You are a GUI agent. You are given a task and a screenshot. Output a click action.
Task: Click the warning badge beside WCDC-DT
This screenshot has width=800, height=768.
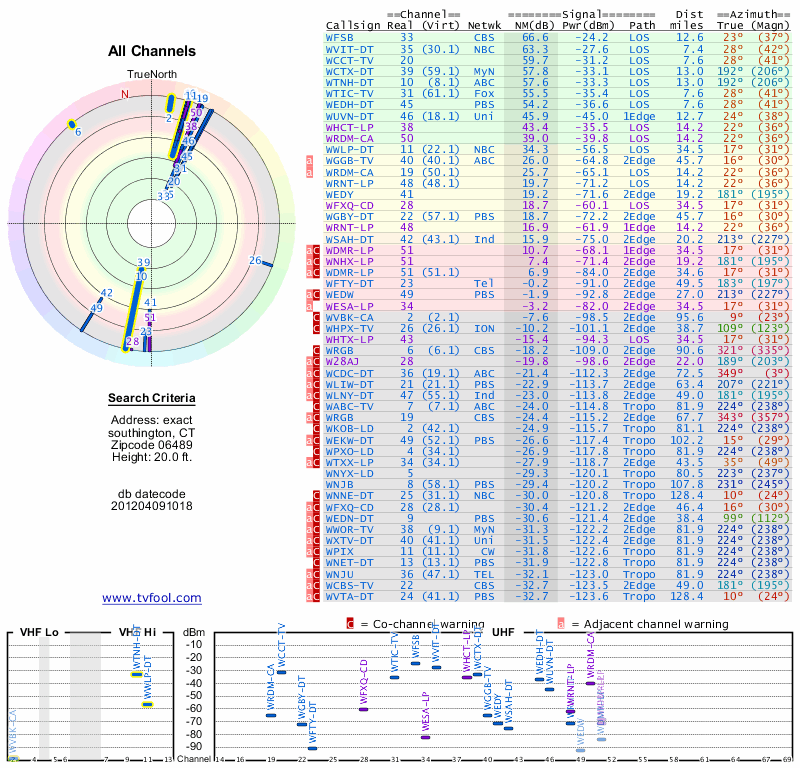[313, 374]
